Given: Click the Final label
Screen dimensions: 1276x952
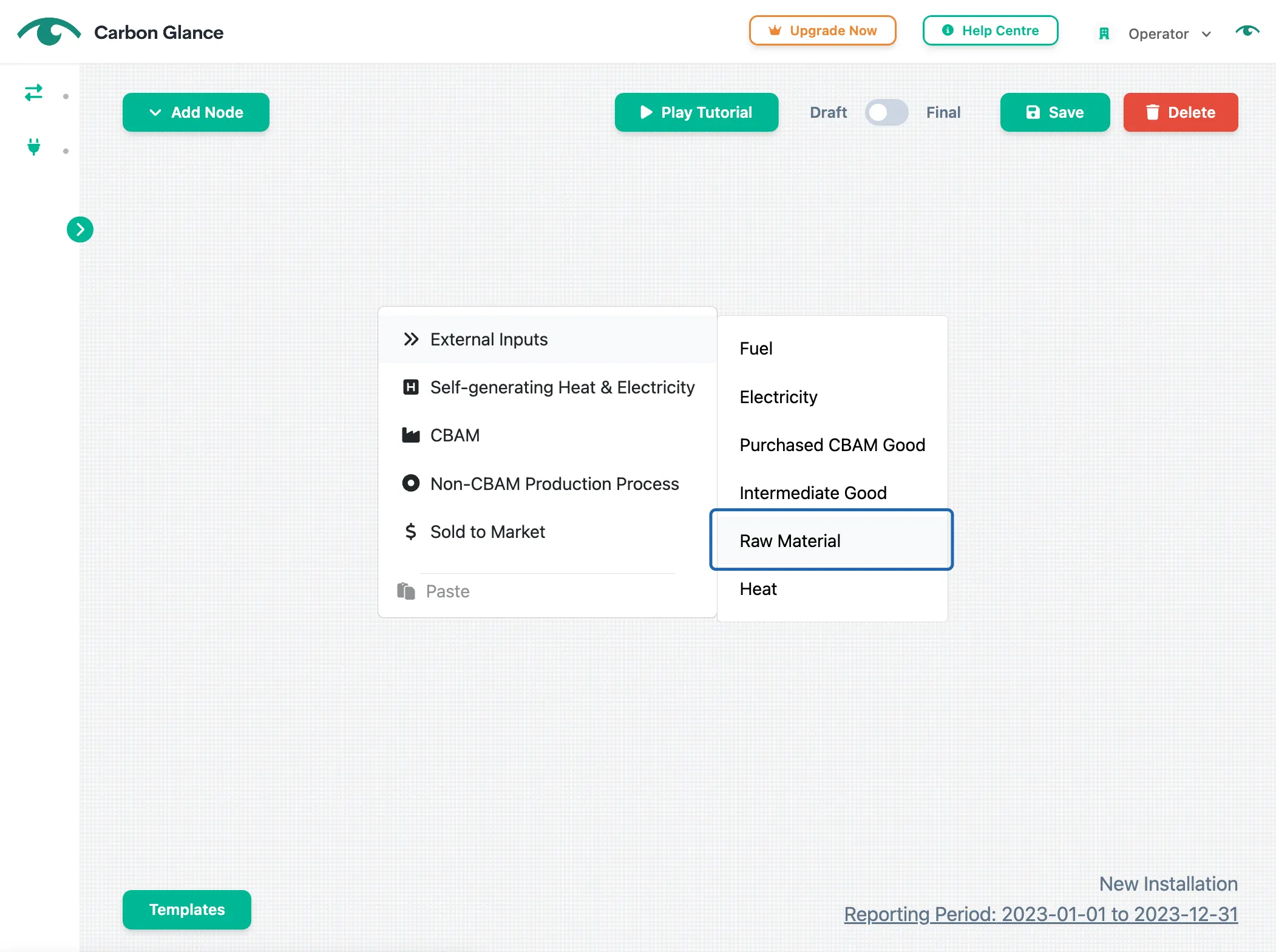Looking at the screenshot, I should click(943, 112).
